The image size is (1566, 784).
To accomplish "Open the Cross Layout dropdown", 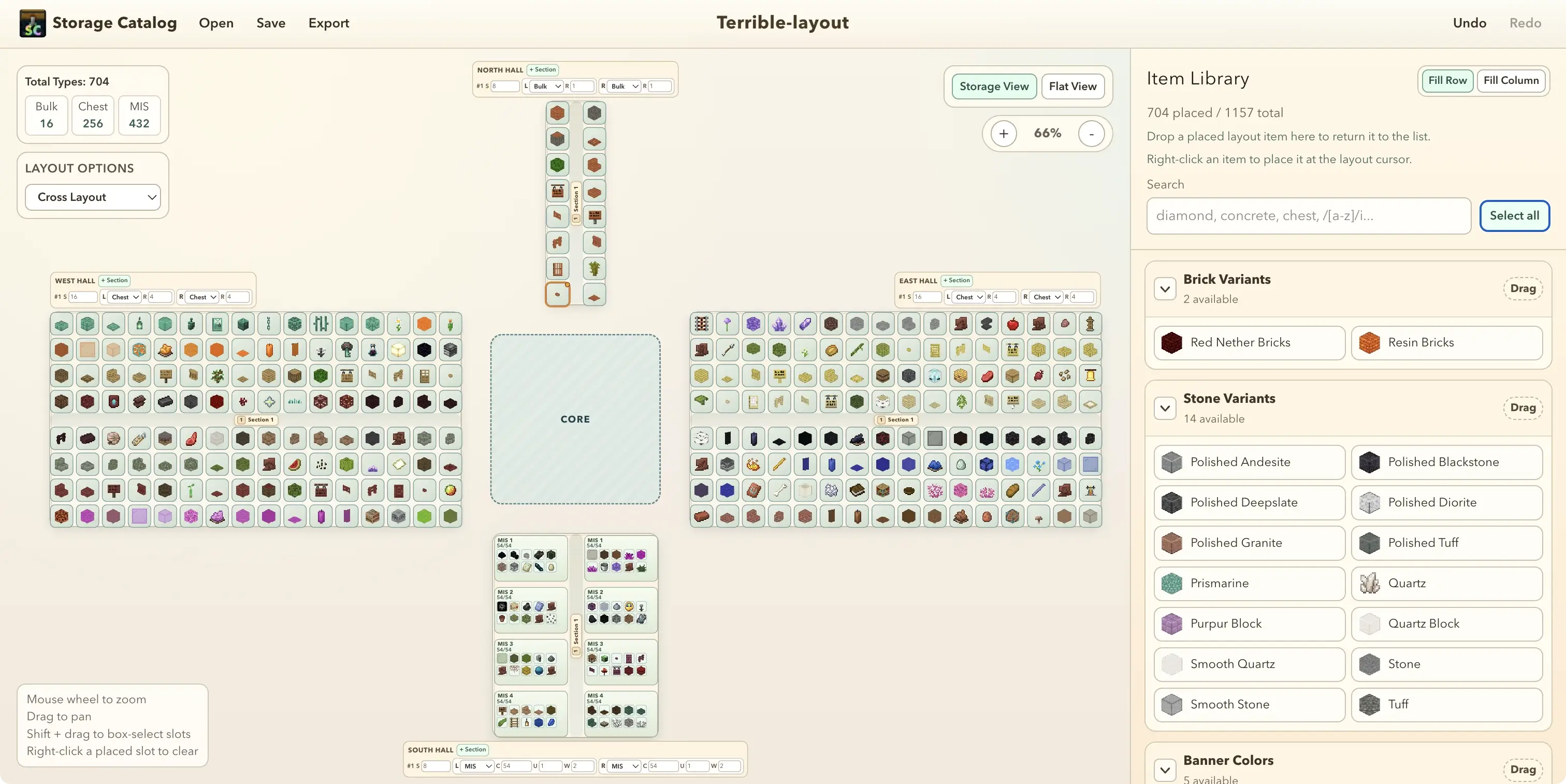I will point(92,197).
